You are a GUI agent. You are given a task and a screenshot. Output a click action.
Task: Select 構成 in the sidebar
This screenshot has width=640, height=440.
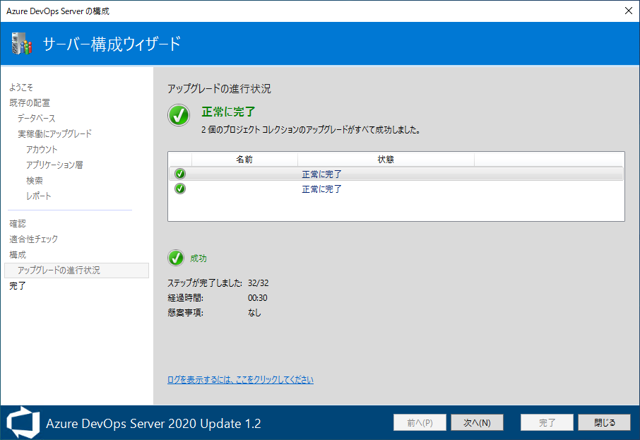pyautogui.click(x=18, y=255)
